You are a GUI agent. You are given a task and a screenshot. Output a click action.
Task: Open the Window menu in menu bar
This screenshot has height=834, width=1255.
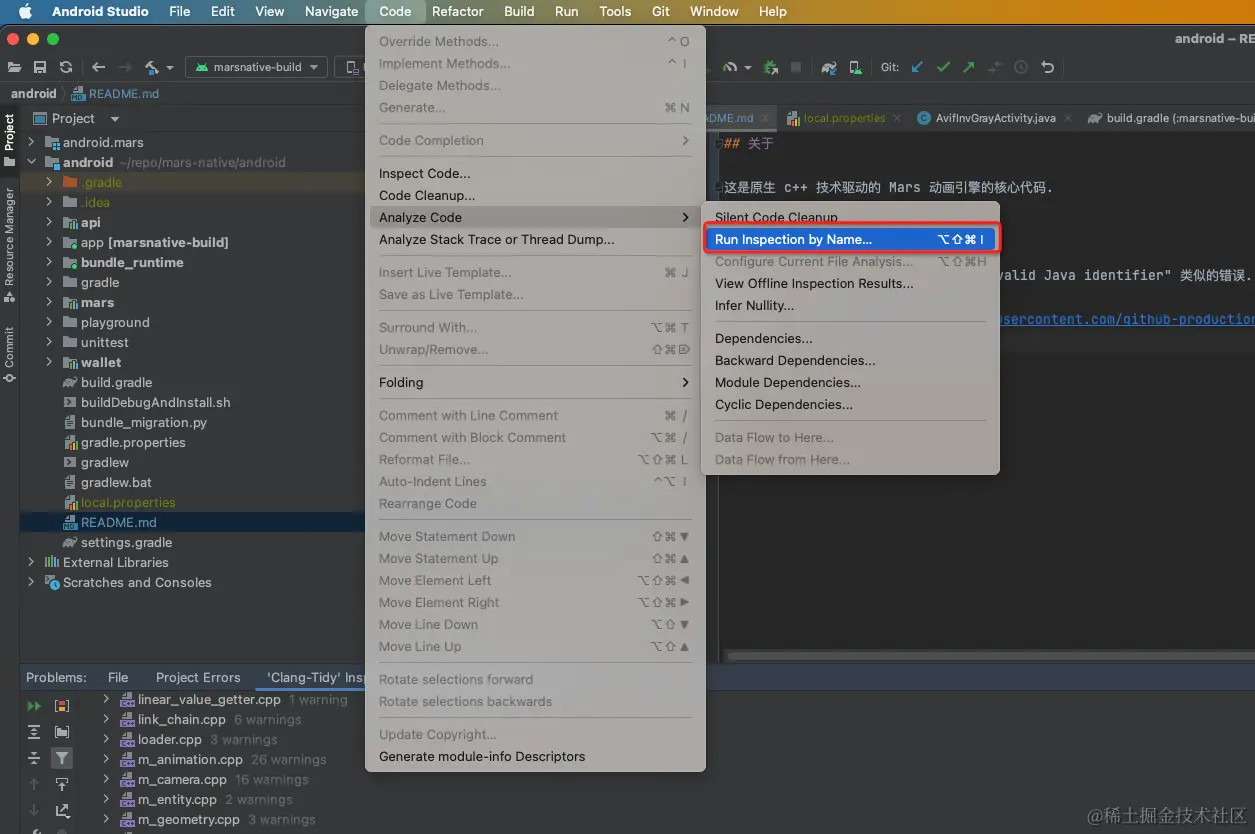714,11
